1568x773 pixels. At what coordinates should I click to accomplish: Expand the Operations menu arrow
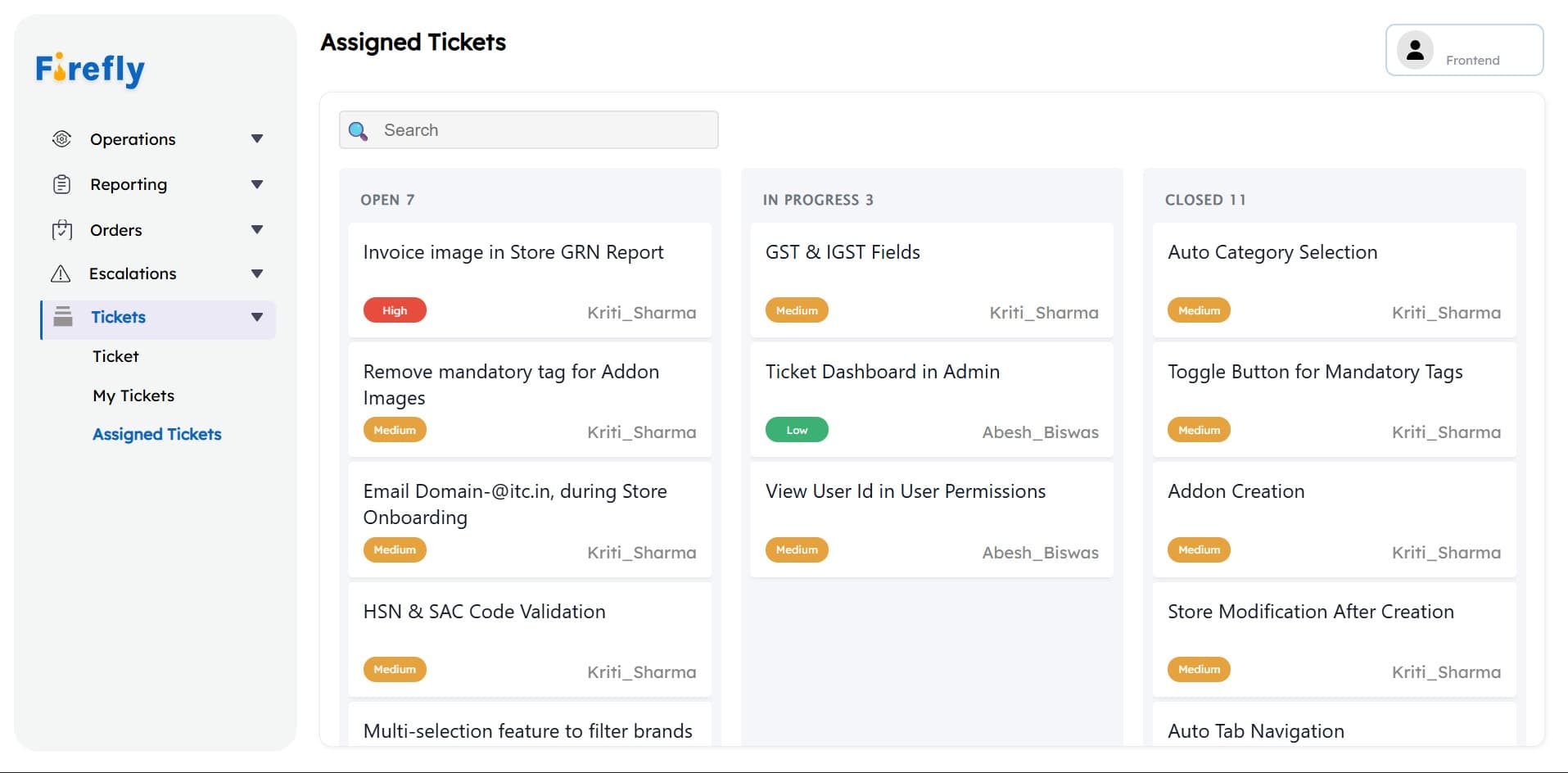click(x=257, y=139)
